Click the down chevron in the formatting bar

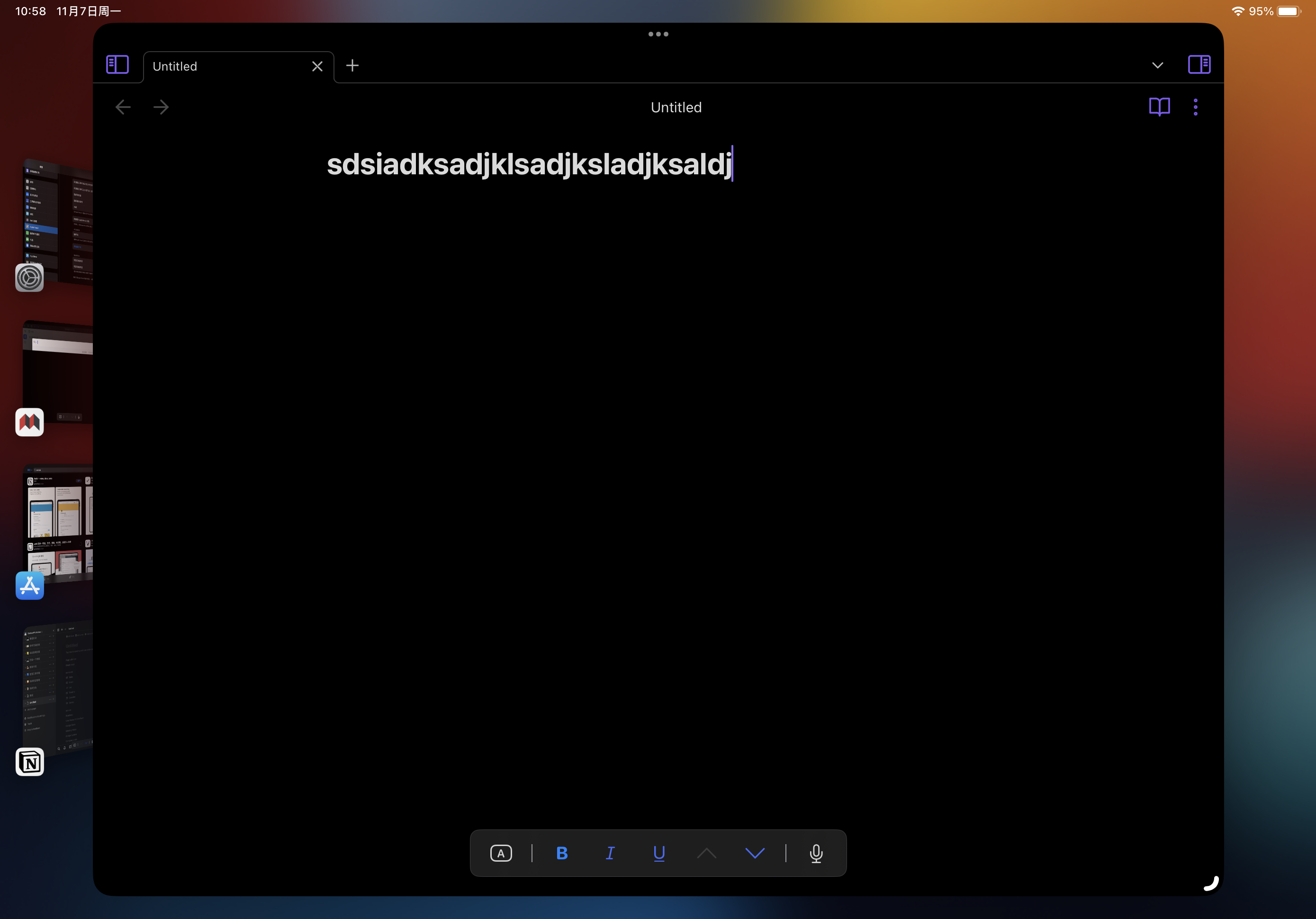pos(755,853)
